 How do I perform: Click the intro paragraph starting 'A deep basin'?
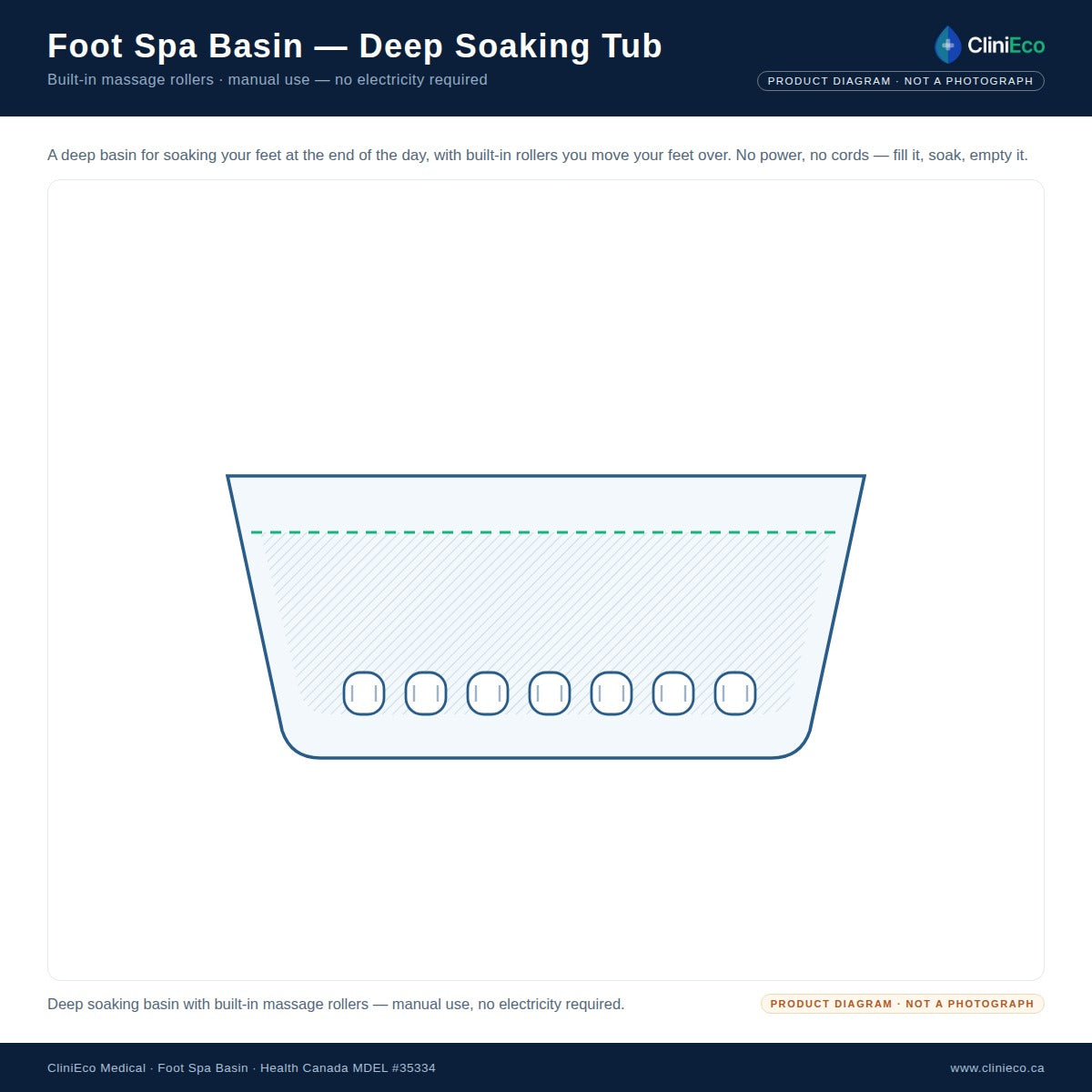pyautogui.click(x=538, y=155)
